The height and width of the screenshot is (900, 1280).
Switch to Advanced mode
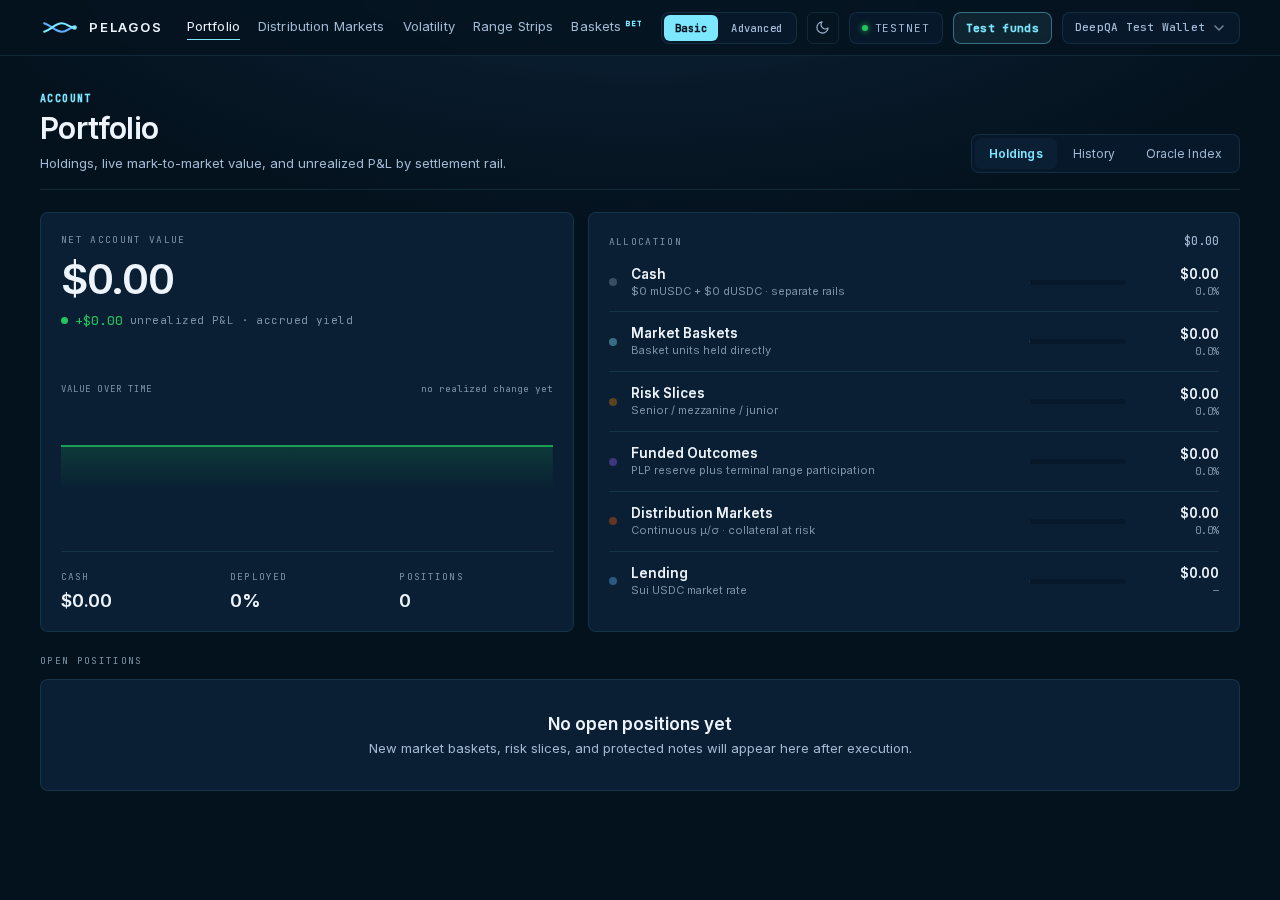tap(757, 28)
